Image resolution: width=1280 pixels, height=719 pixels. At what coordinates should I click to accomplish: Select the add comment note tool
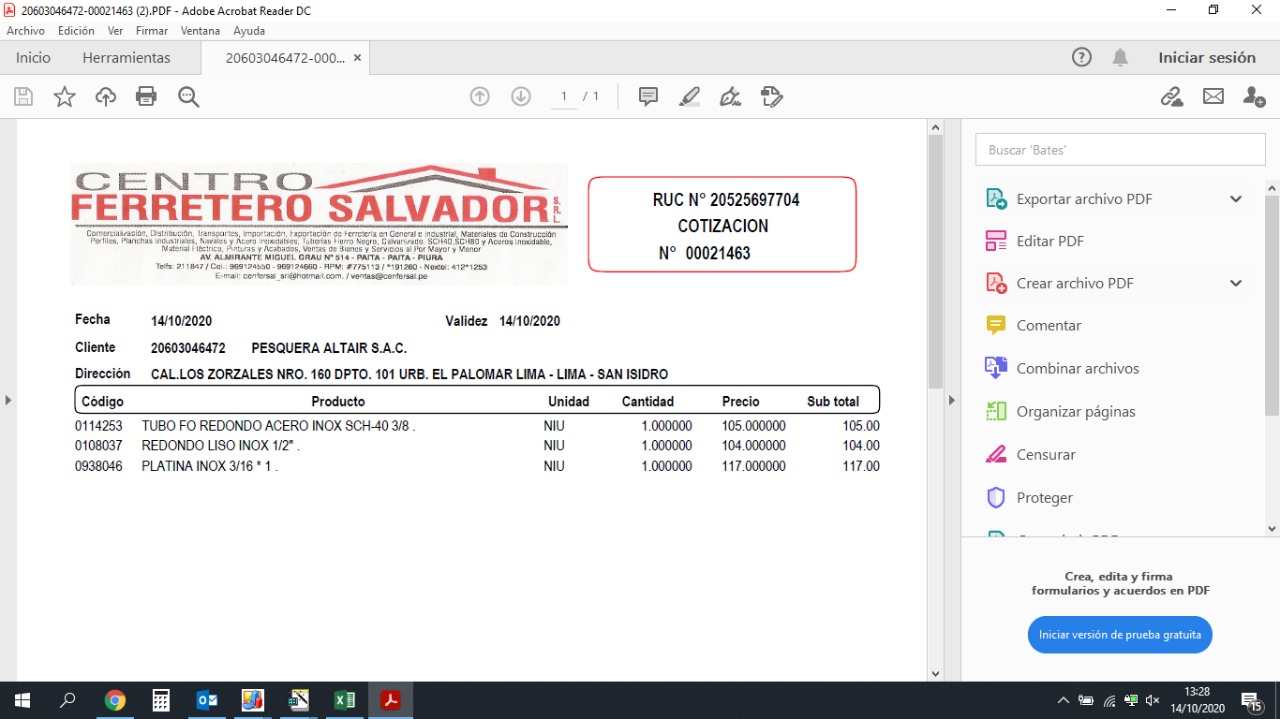(648, 97)
